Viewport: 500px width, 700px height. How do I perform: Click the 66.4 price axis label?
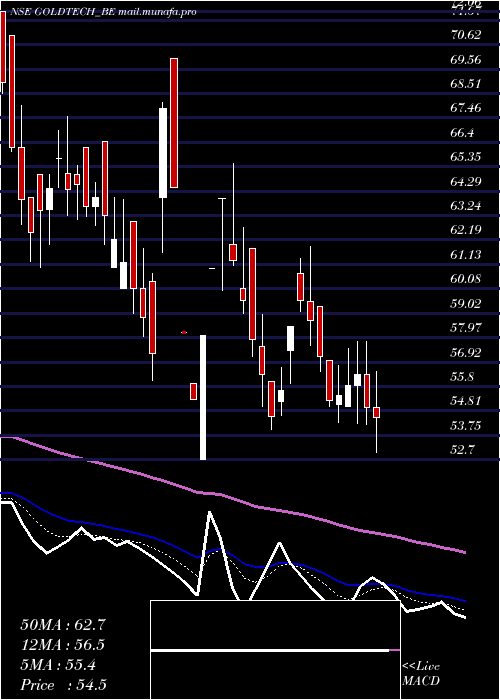tap(463, 133)
